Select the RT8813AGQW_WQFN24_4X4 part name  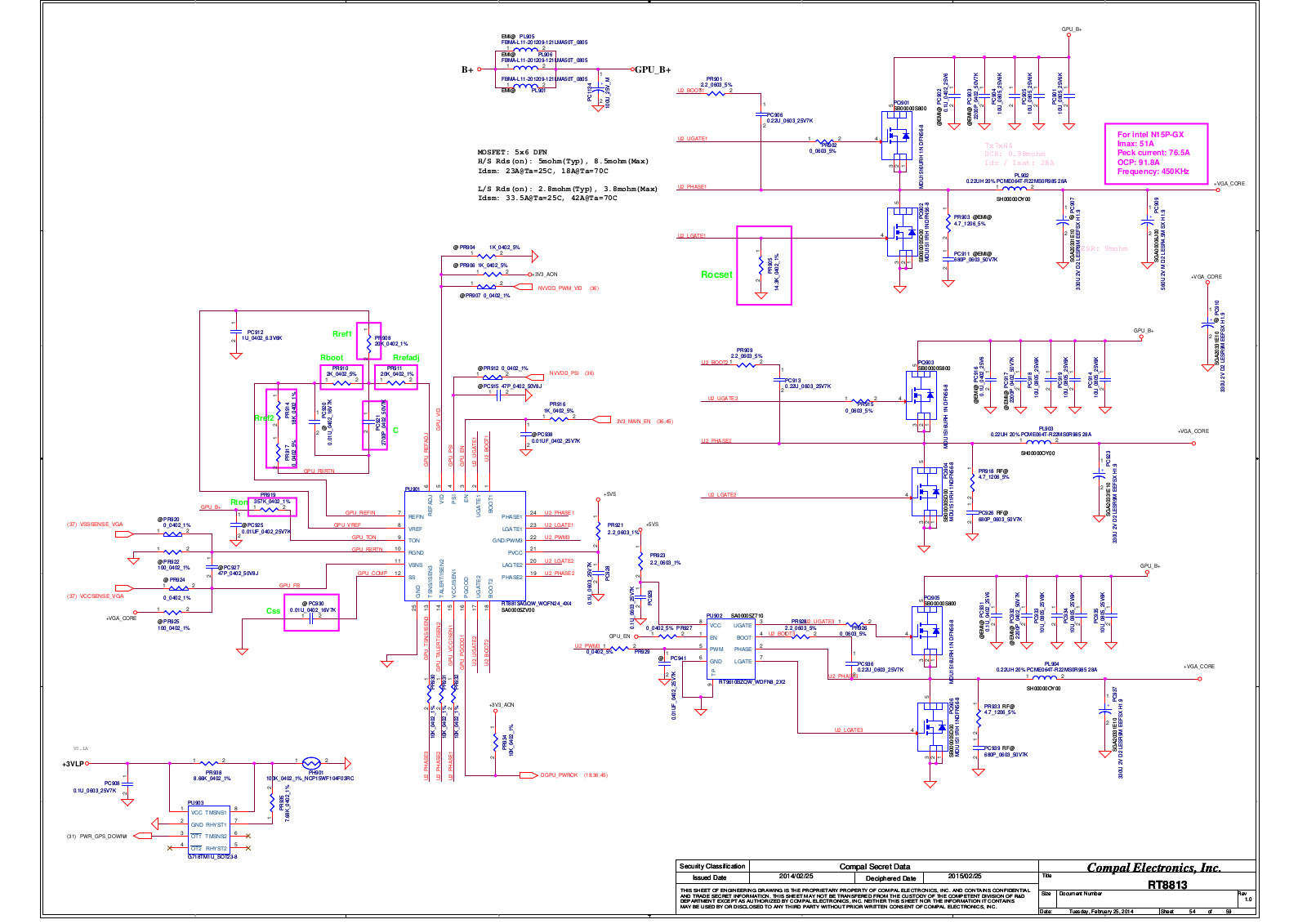[536, 603]
